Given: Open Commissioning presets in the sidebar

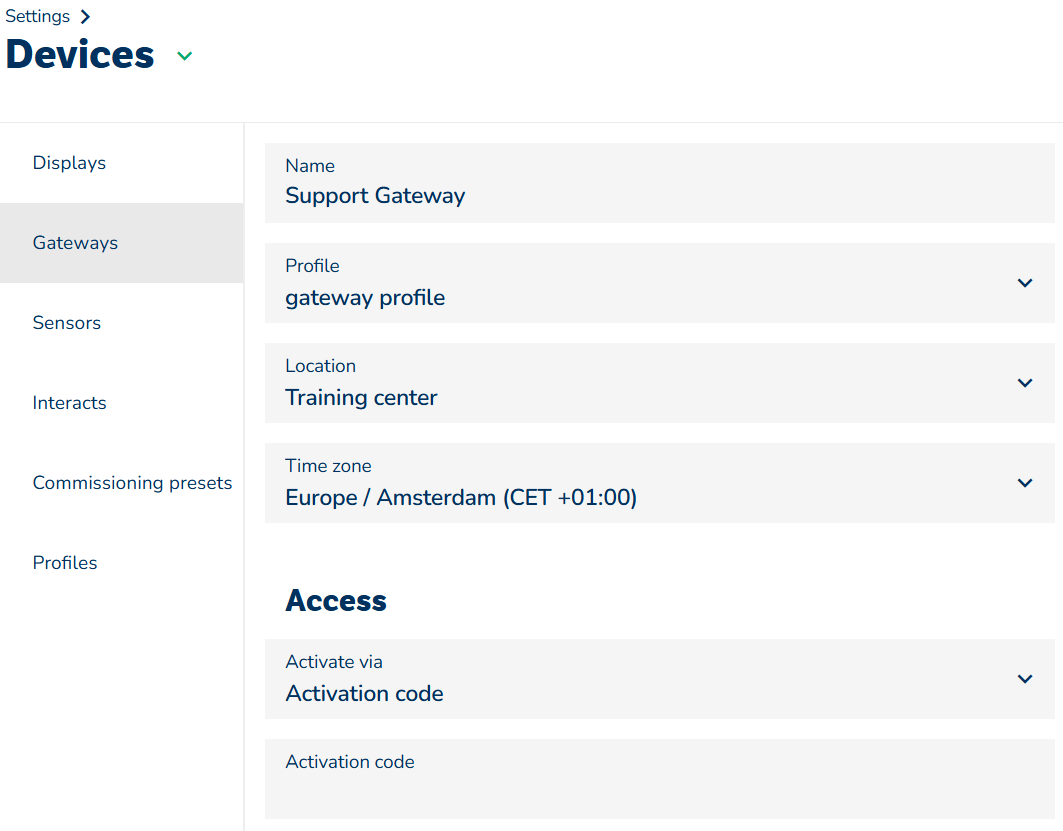Looking at the screenshot, I should [132, 483].
